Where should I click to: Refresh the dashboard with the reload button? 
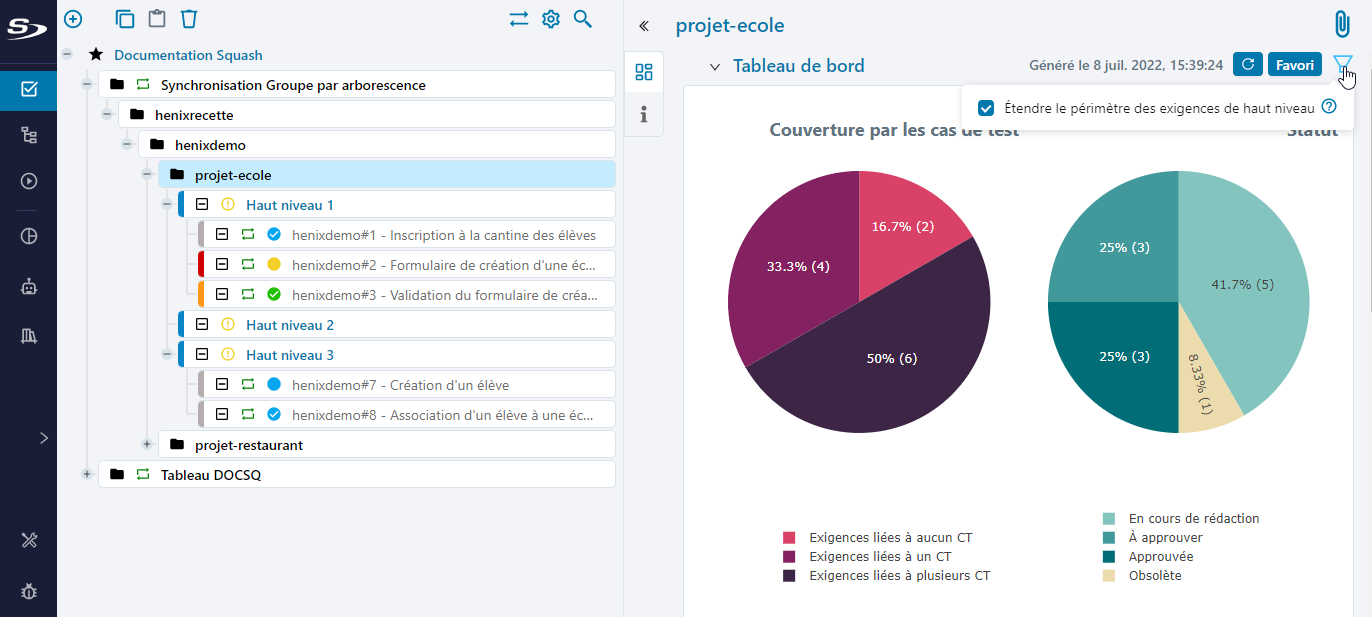click(x=1247, y=65)
